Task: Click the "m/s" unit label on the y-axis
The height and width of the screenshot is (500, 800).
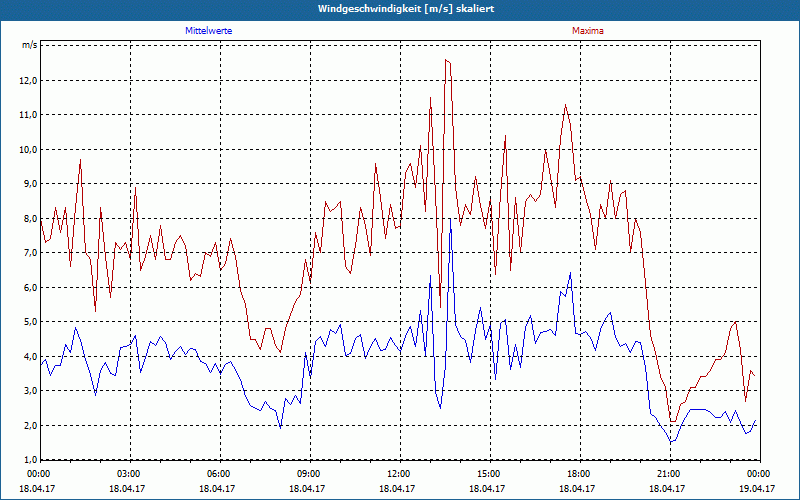Action: (x=29, y=45)
